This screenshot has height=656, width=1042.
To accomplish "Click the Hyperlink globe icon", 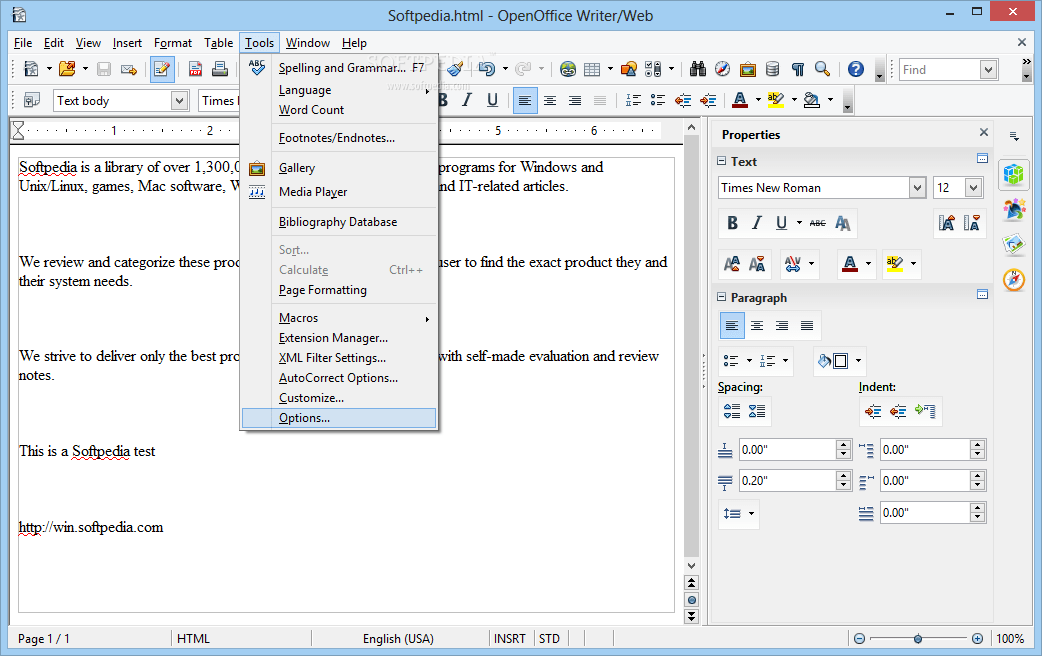I will tap(568, 69).
